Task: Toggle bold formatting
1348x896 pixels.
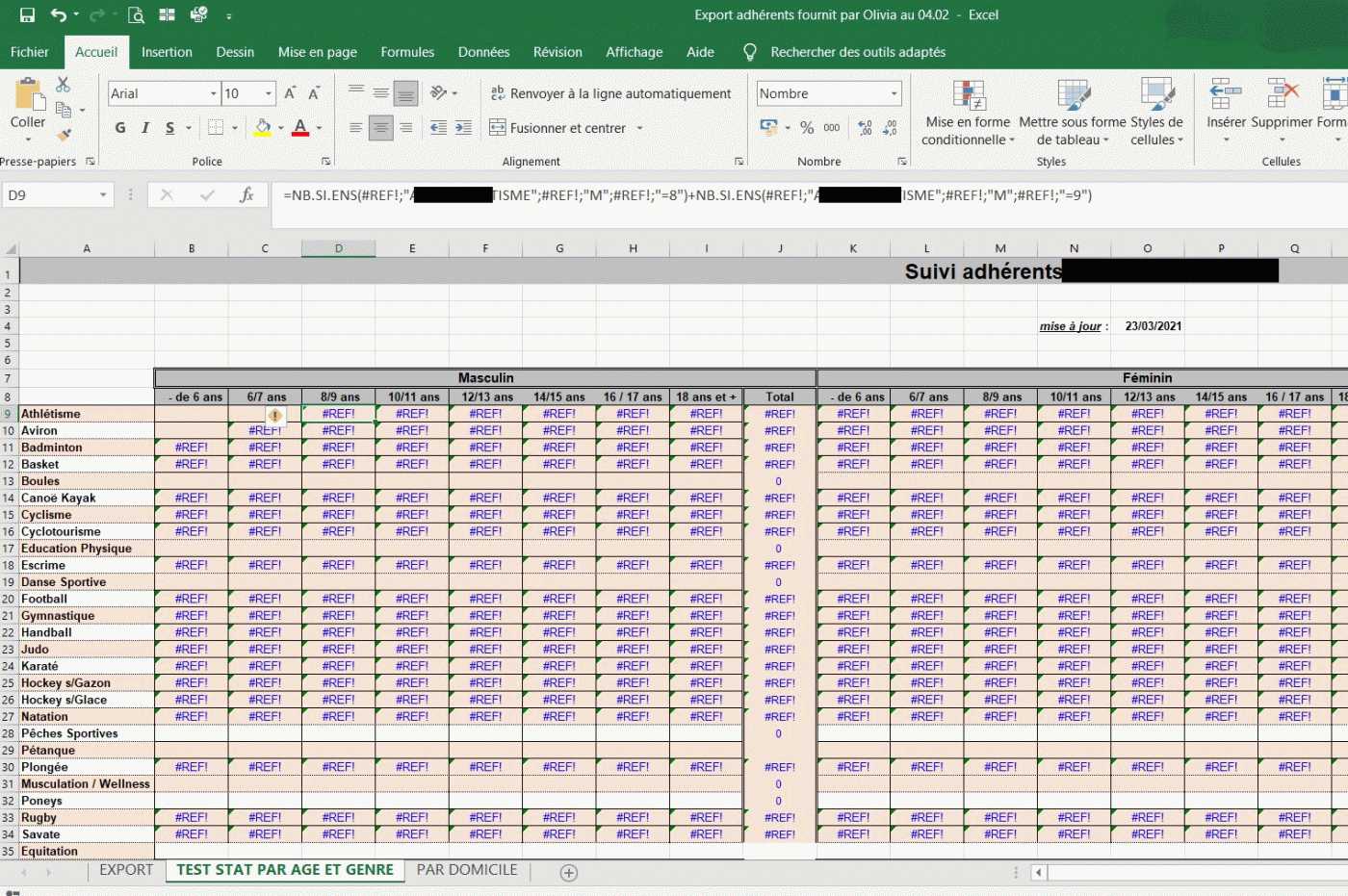Action: point(120,128)
